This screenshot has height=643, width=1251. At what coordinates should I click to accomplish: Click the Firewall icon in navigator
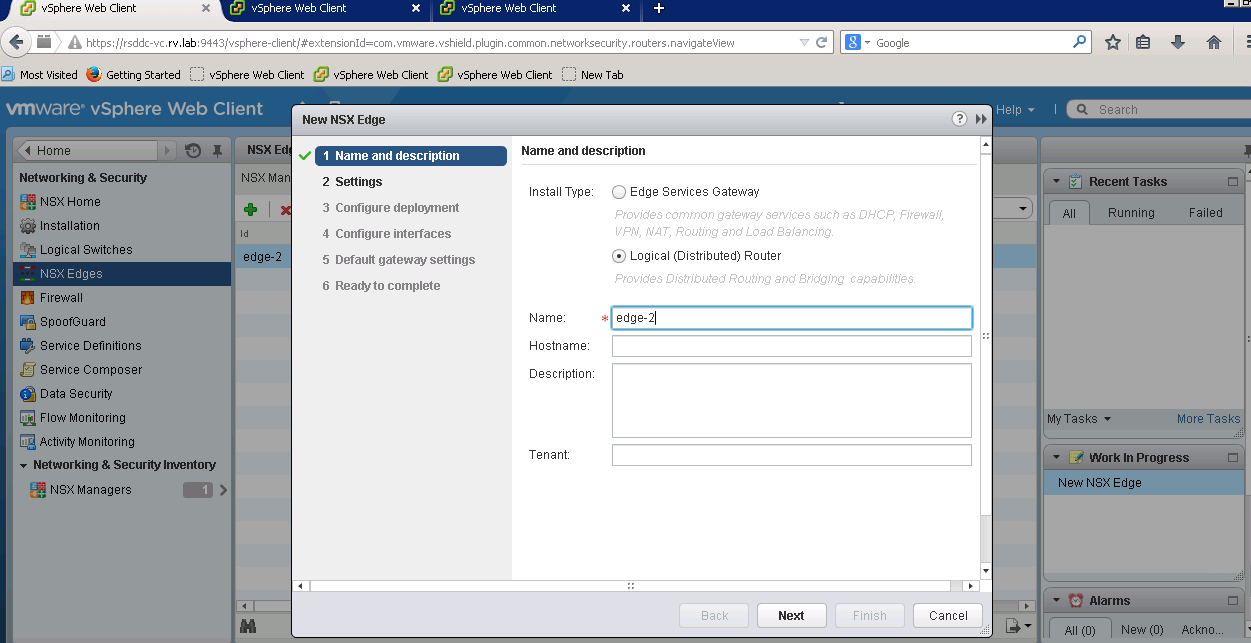pos(28,298)
